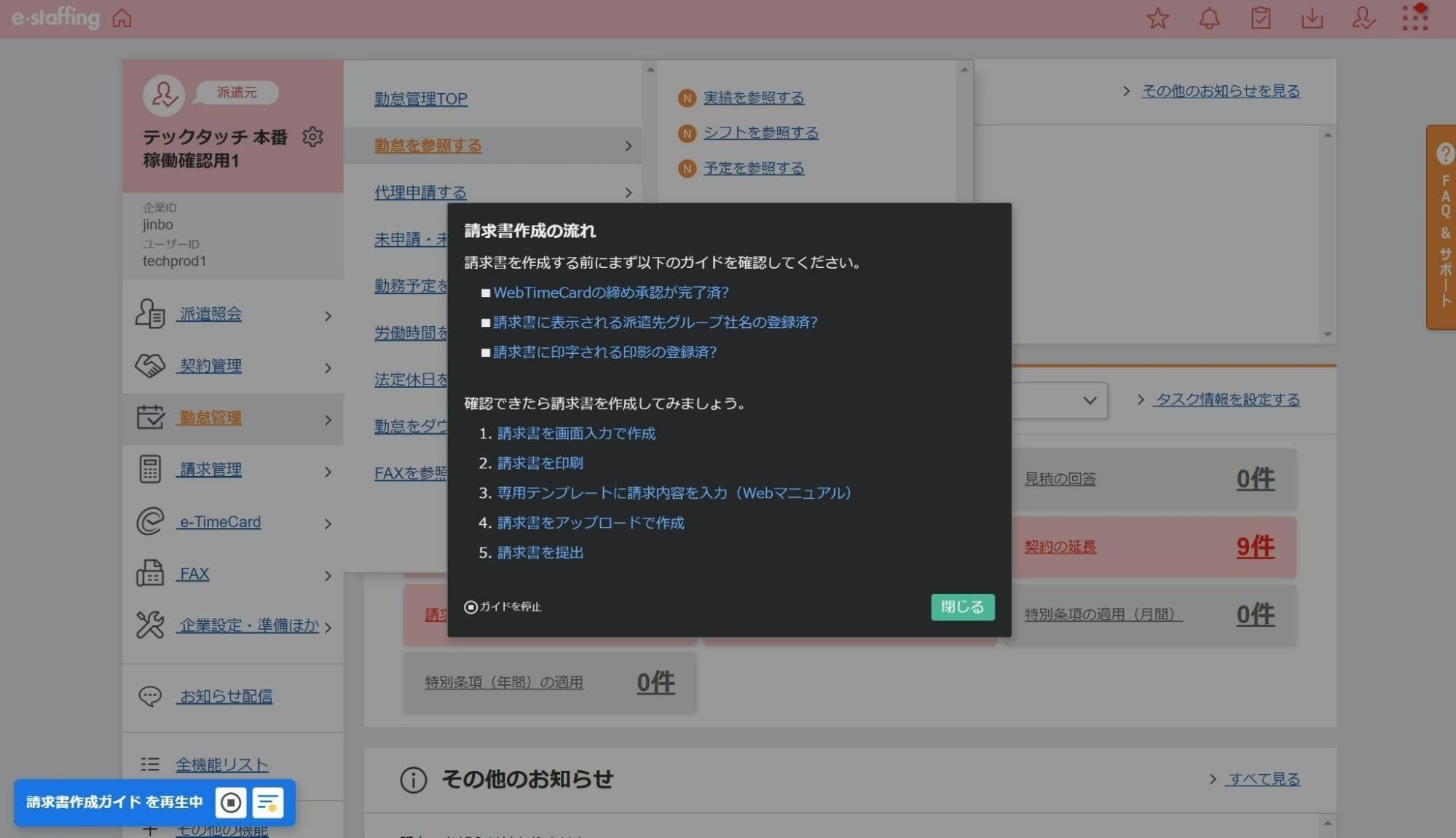Stop the playing guide via square stop icon
Image resolution: width=1456 pixels, height=838 pixels.
pos(231,802)
